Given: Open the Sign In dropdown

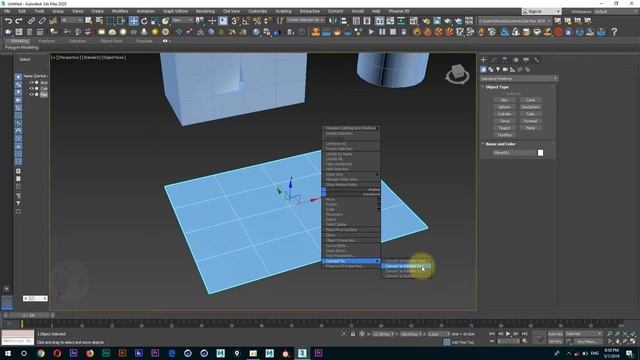Looking at the screenshot, I should [x=541, y=11].
